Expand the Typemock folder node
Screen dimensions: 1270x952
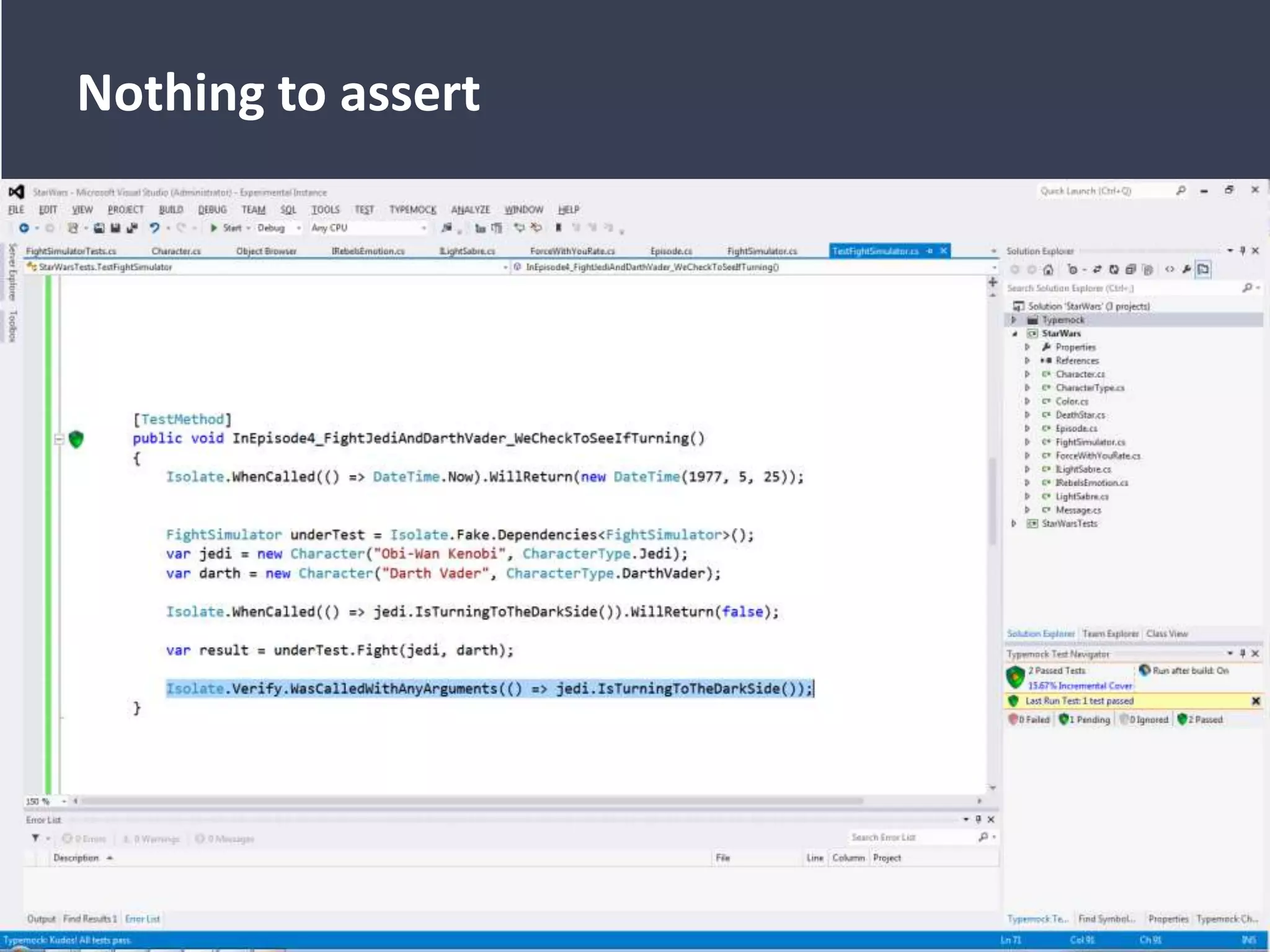coord(1014,320)
